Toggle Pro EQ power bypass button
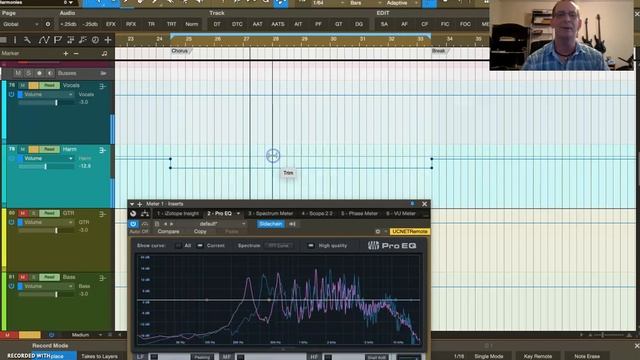The height and width of the screenshot is (360, 640). (x=133, y=224)
